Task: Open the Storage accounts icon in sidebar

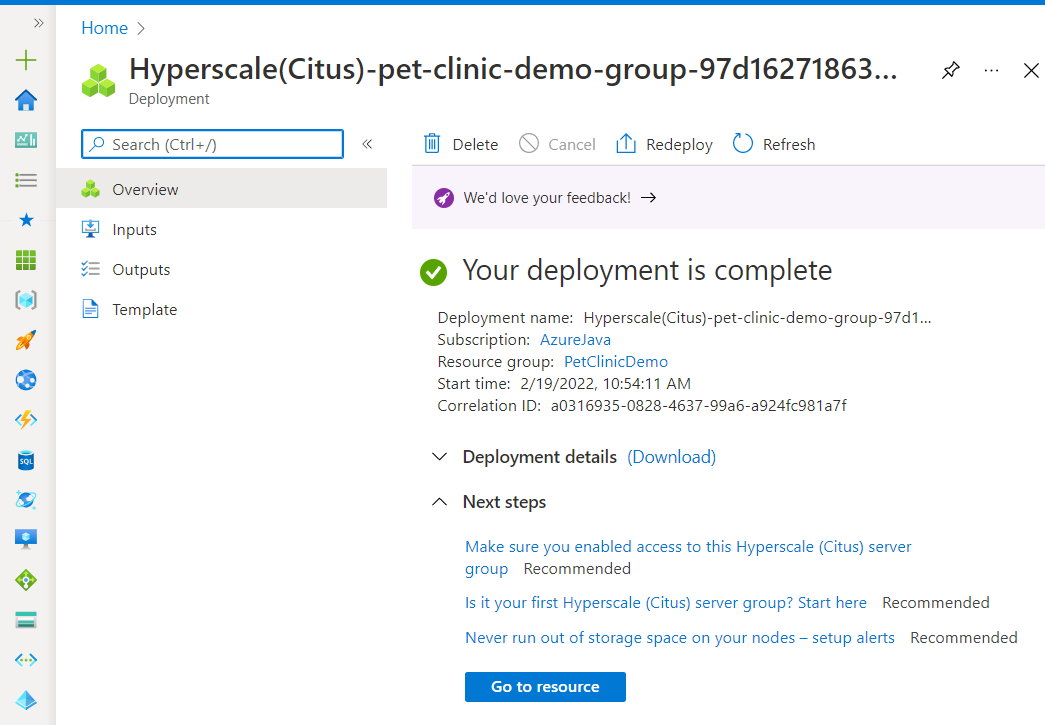Action: tap(26, 620)
